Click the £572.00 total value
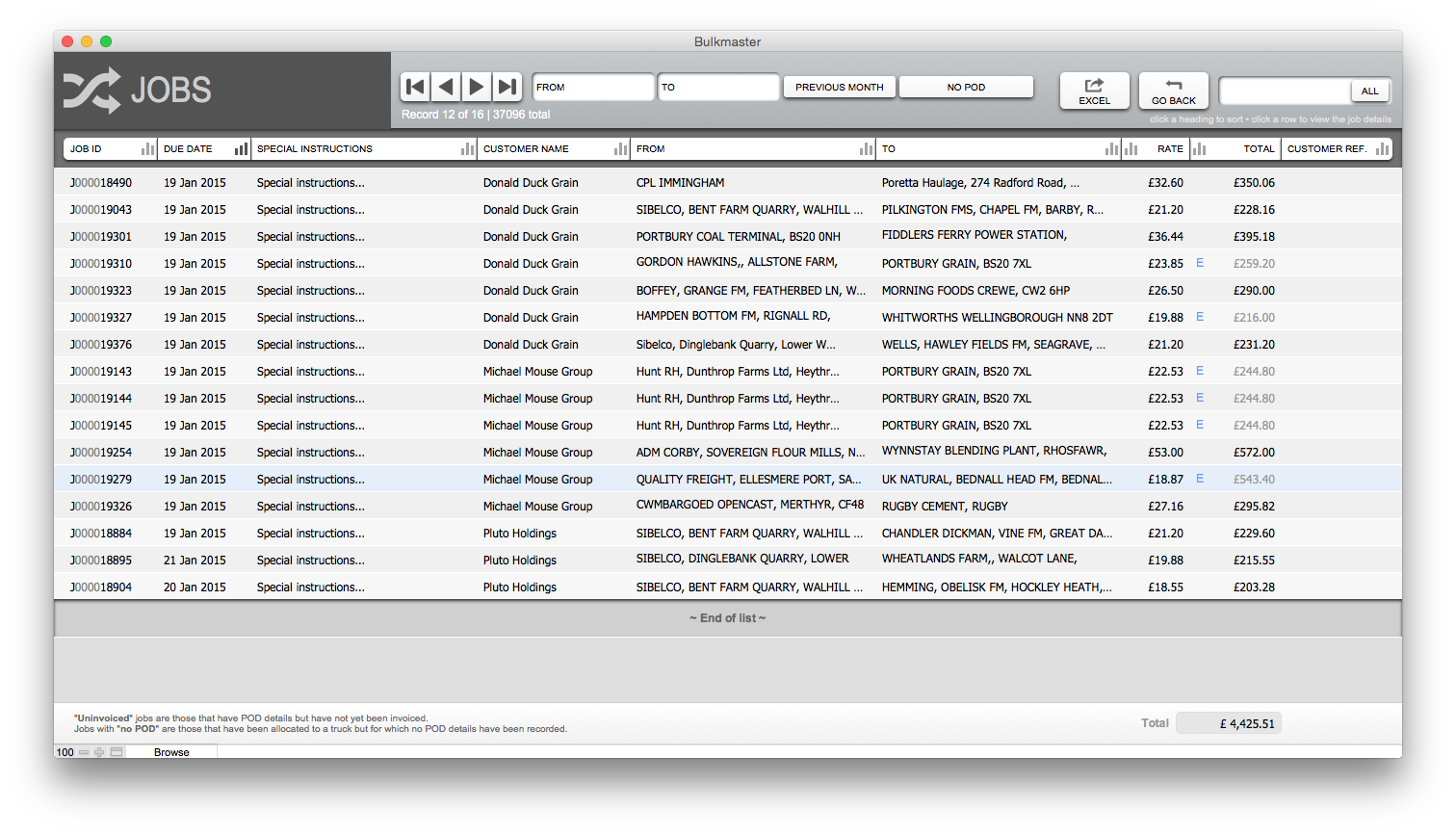This screenshot has height=835, width=1456. 1254,452
